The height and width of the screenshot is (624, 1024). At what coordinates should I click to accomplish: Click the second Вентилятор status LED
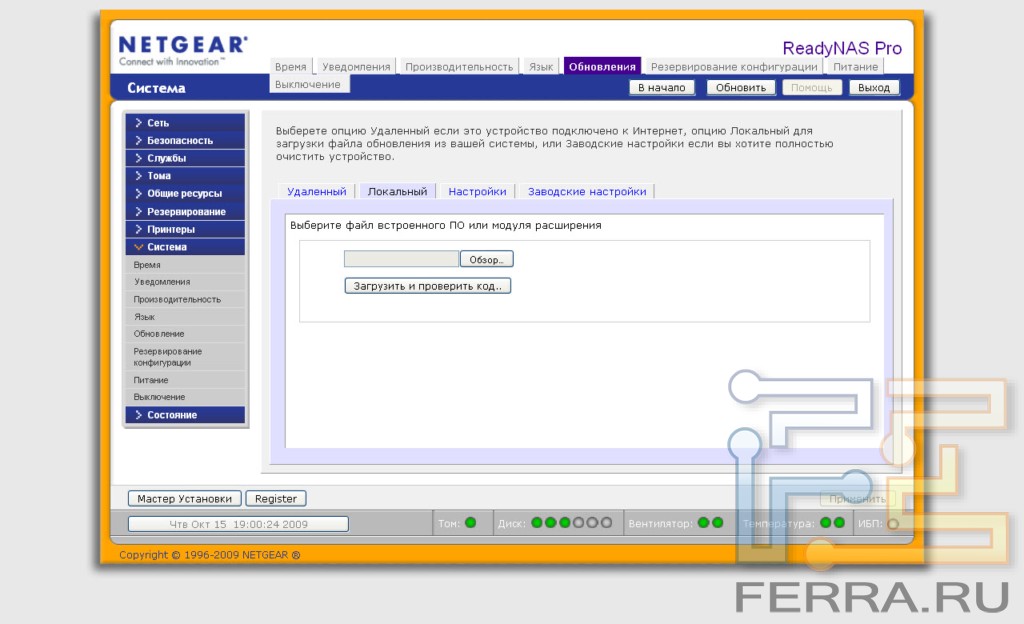[x=718, y=523]
